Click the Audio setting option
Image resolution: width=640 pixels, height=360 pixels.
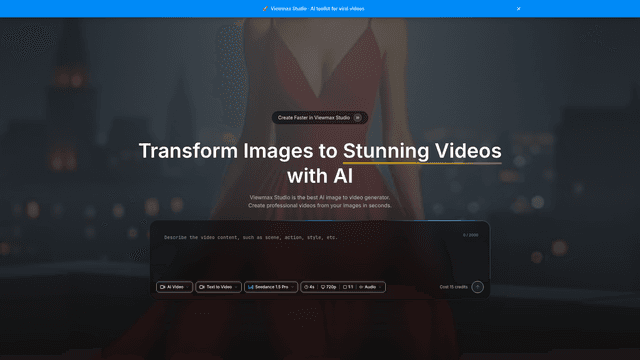[x=368, y=287]
